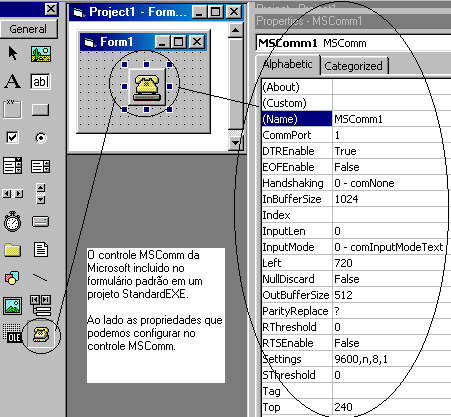Viewport: 451px width, 417px height.
Task: Maximize the Form1 designer window
Action: pos(178,42)
